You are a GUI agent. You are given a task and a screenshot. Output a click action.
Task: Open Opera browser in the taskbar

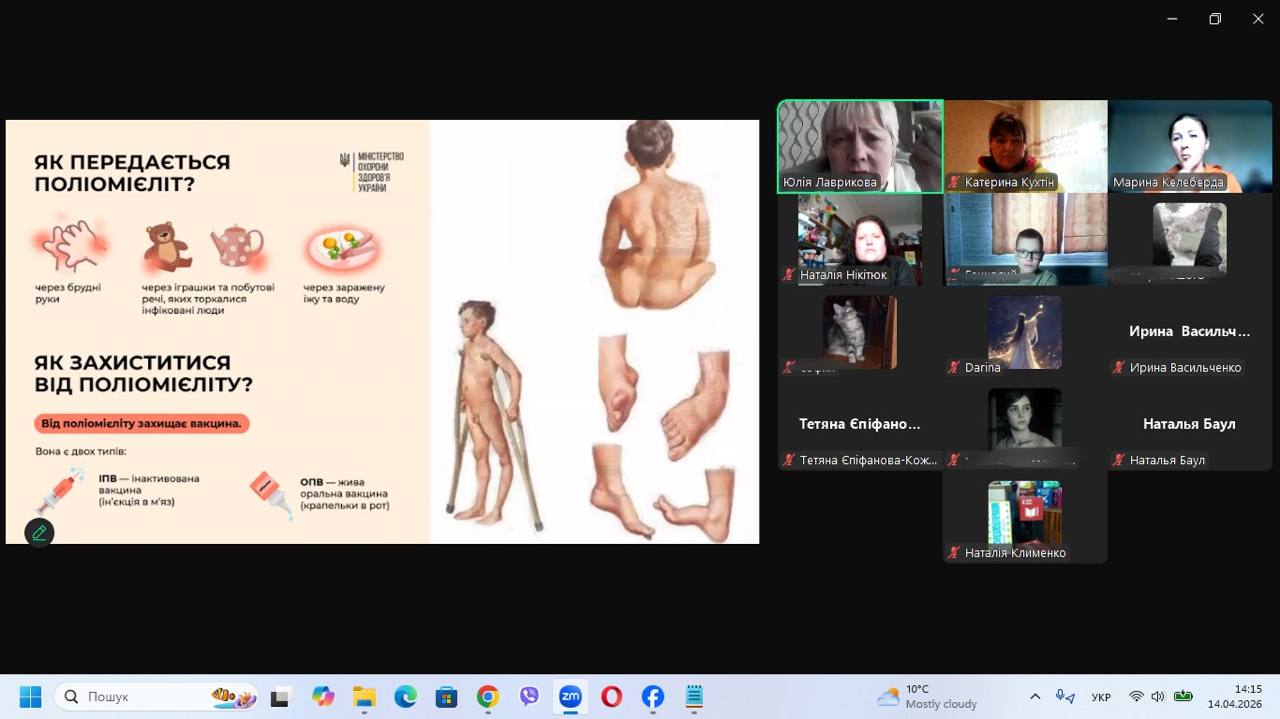pyautogui.click(x=611, y=697)
